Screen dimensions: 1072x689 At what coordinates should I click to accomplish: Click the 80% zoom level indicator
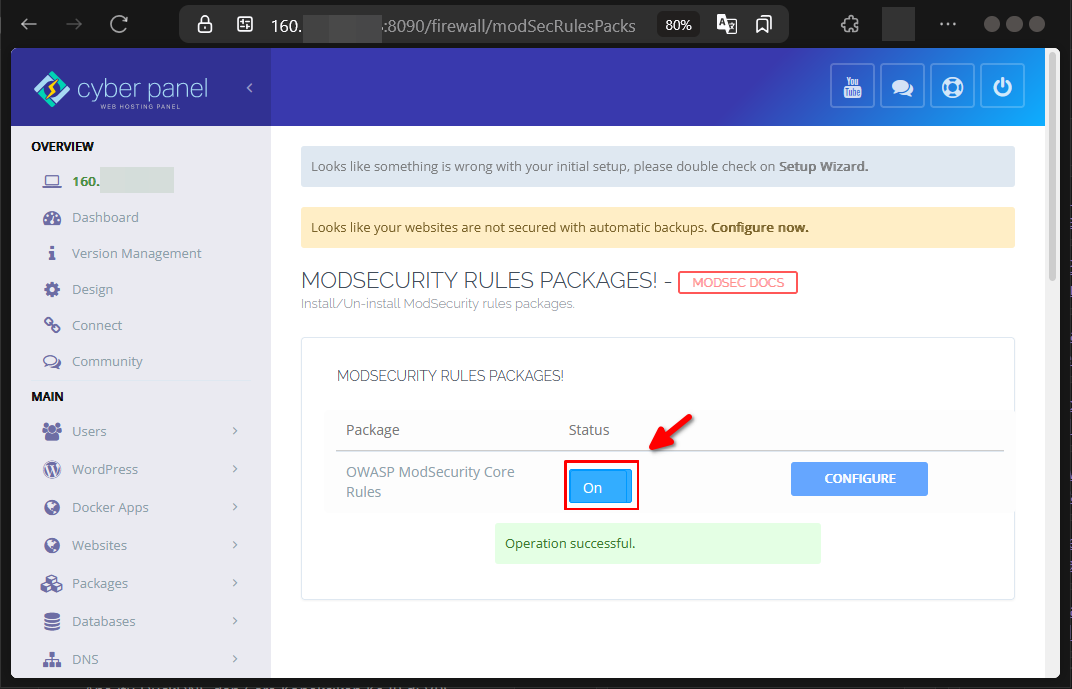click(x=678, y=25)
